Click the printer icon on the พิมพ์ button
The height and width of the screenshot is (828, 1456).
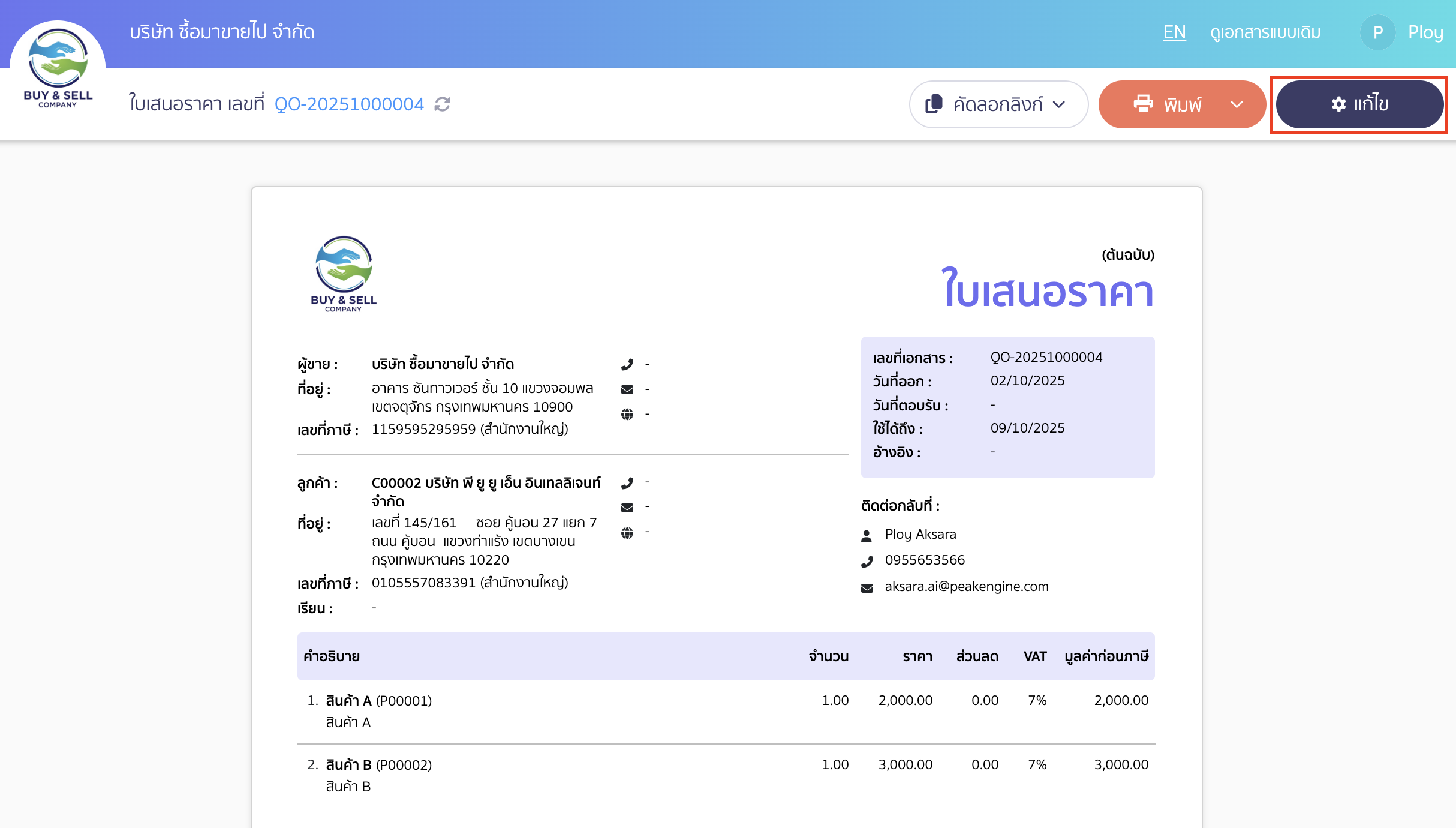1144,104
